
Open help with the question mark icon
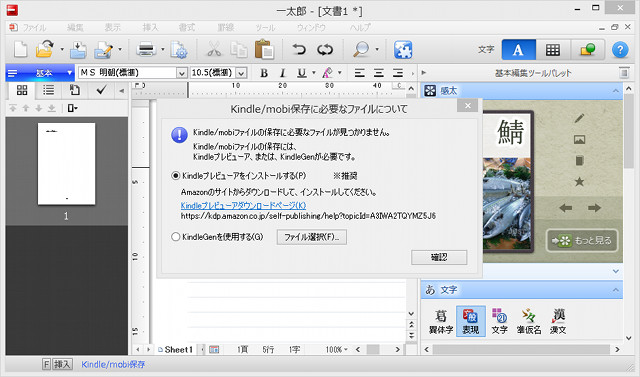coord(620,50)
